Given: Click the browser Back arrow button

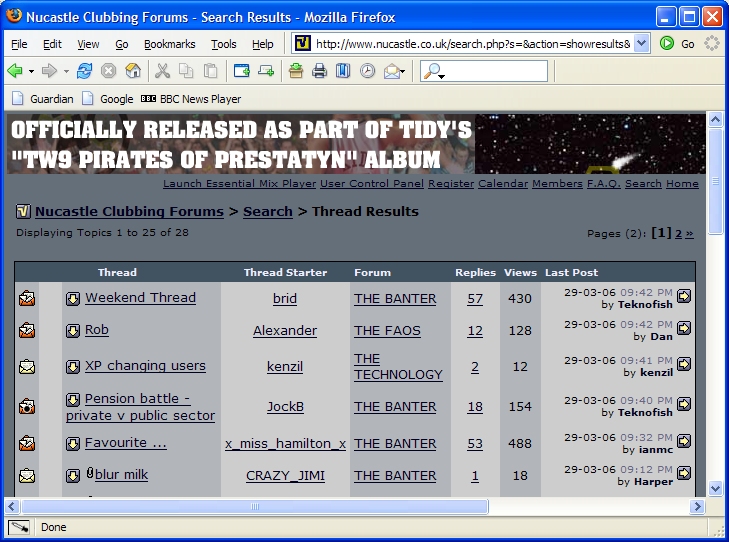Looking at the screenshot, I should click(15, 71).
